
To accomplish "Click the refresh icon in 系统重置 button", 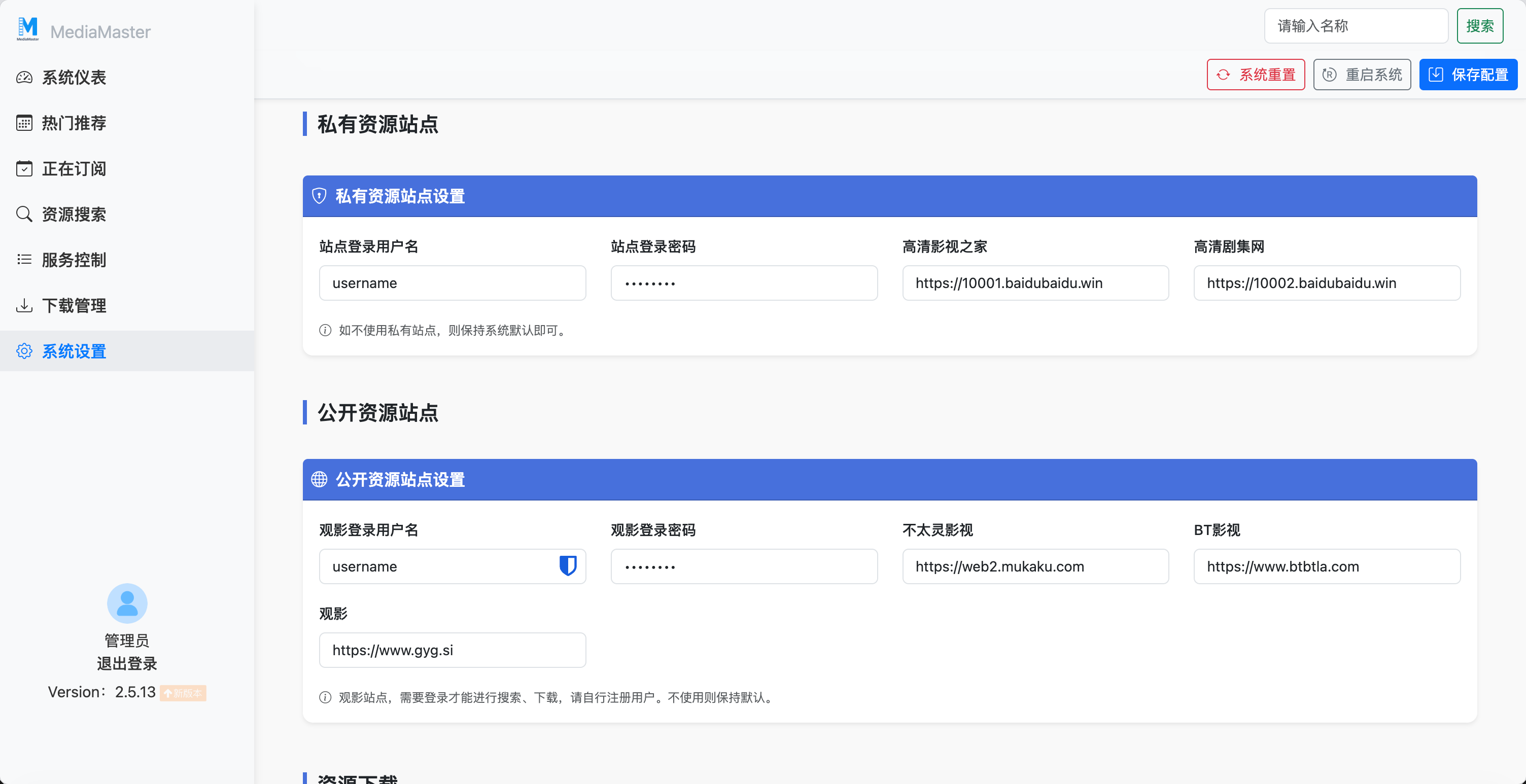I will click(x=1223, y=75).
